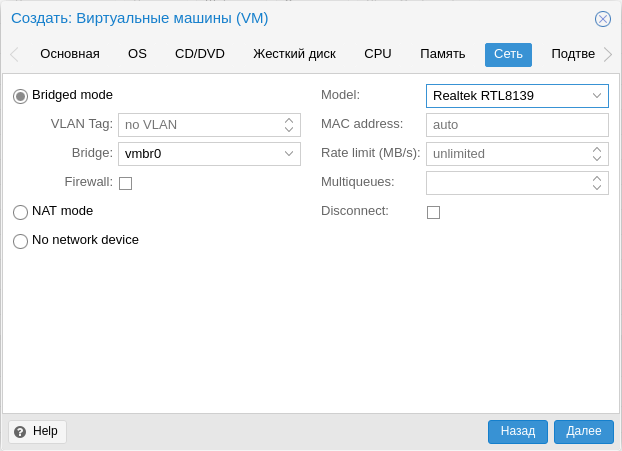The image size is (622, 451).
Task: Switch to the Жесткий диск tab
Action: click(294, 54)
